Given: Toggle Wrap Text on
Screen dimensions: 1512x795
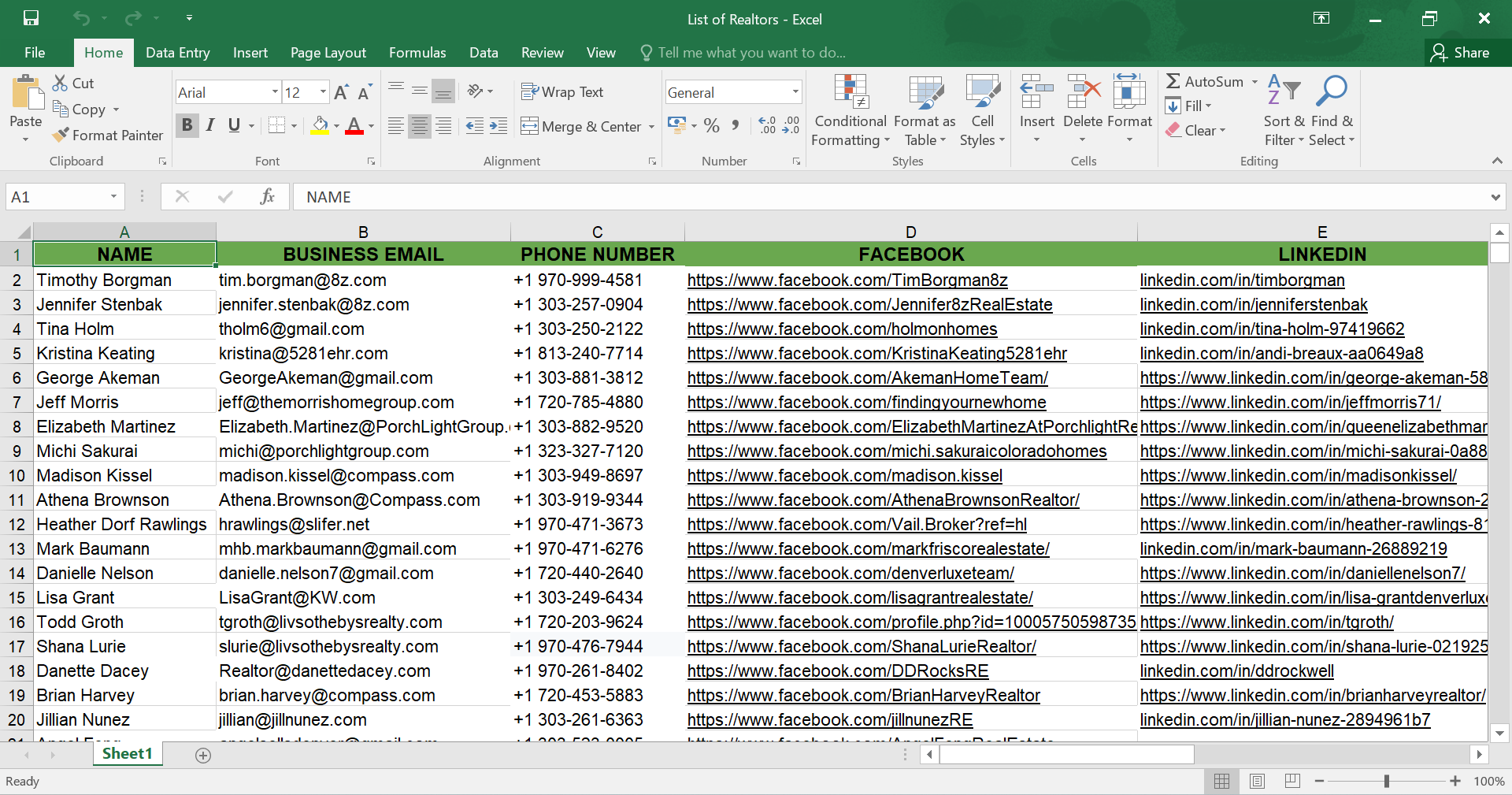Looking at the screenshot, I should coord(562,92).
